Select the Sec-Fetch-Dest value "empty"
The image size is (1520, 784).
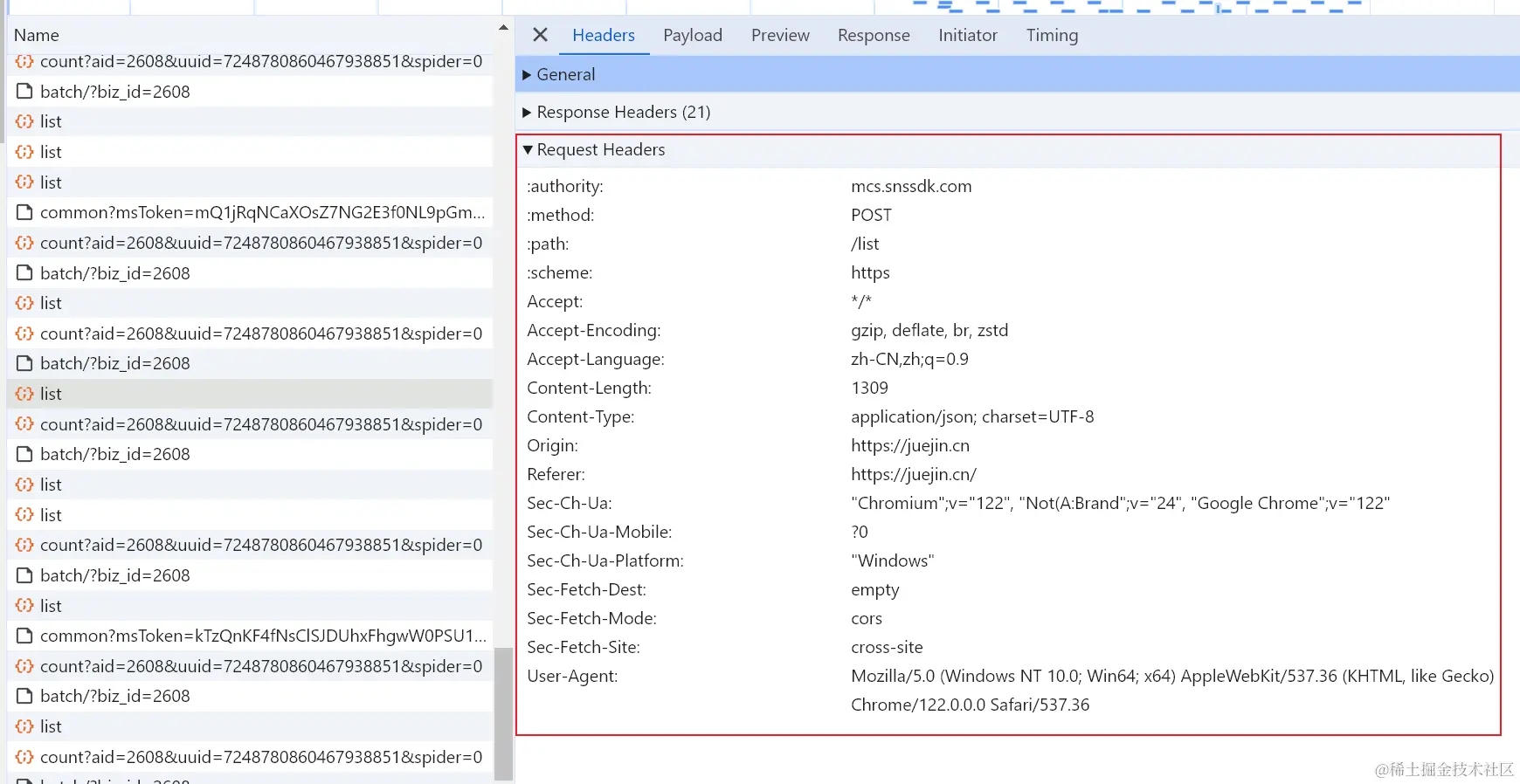click(875, 589)
